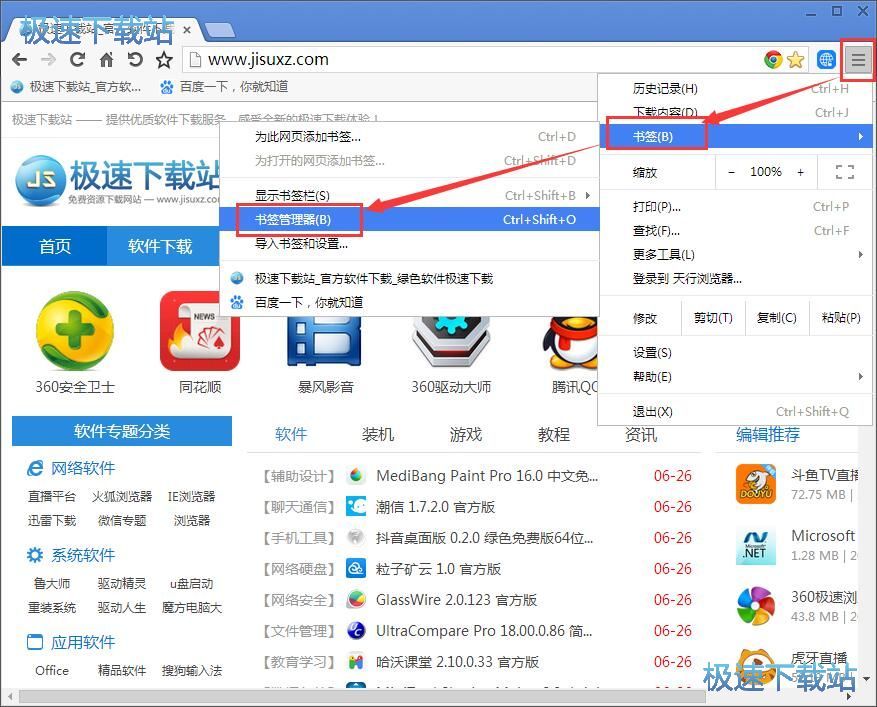
Task: Switch to the 软件 content tab
Action: (291, 434)
